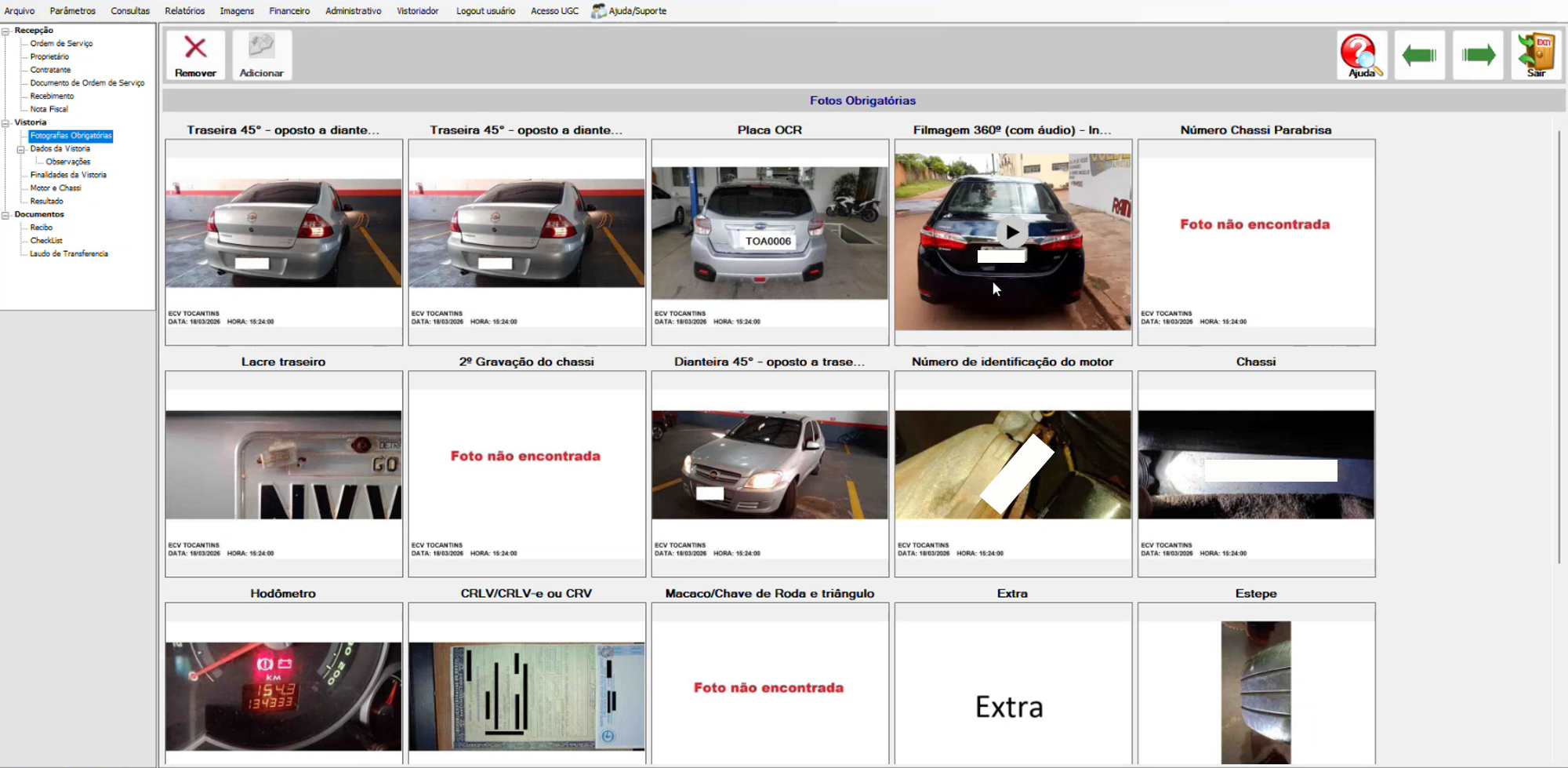Open the Acesso UGC menu
Screen dimensions: 1568x768
coord(554,11)
